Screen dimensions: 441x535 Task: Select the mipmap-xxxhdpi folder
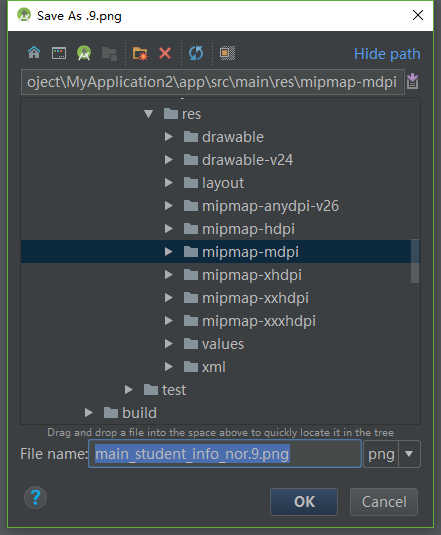click(x=249, y=321)
